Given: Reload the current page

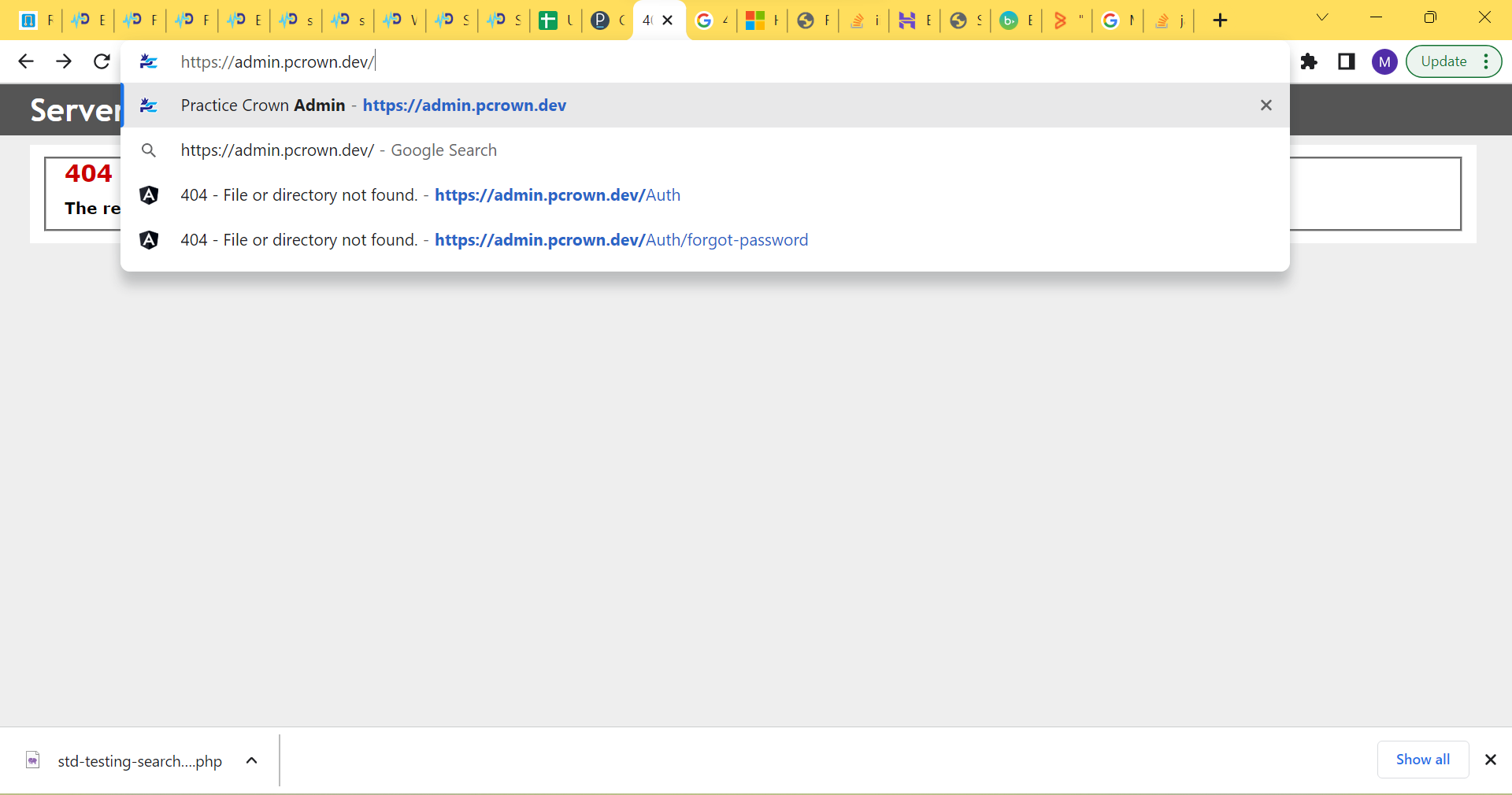Looking at the screenshot, I should [102, 61].
